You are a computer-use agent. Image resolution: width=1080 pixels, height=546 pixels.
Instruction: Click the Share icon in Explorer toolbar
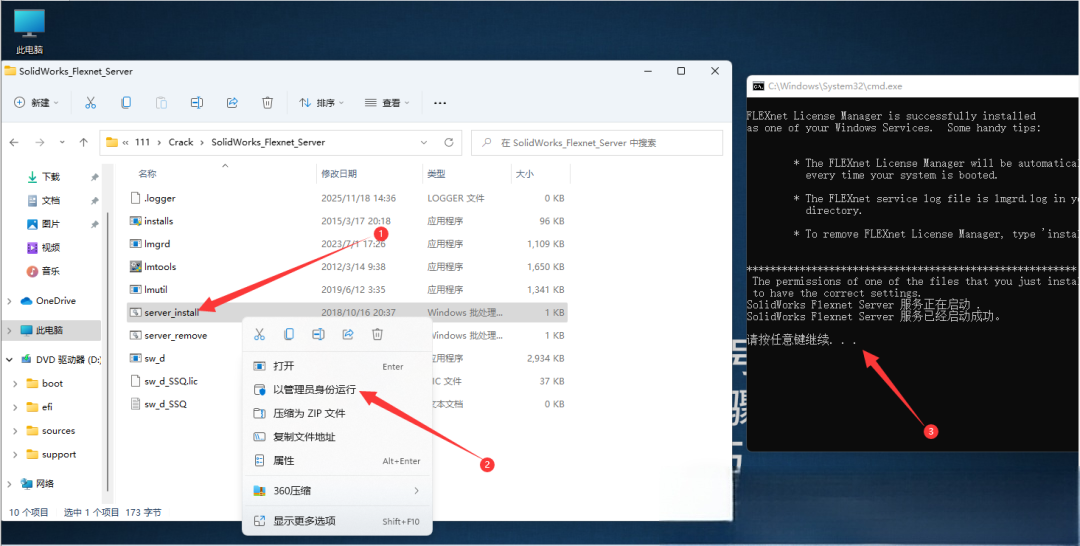[x=232, y=103]
